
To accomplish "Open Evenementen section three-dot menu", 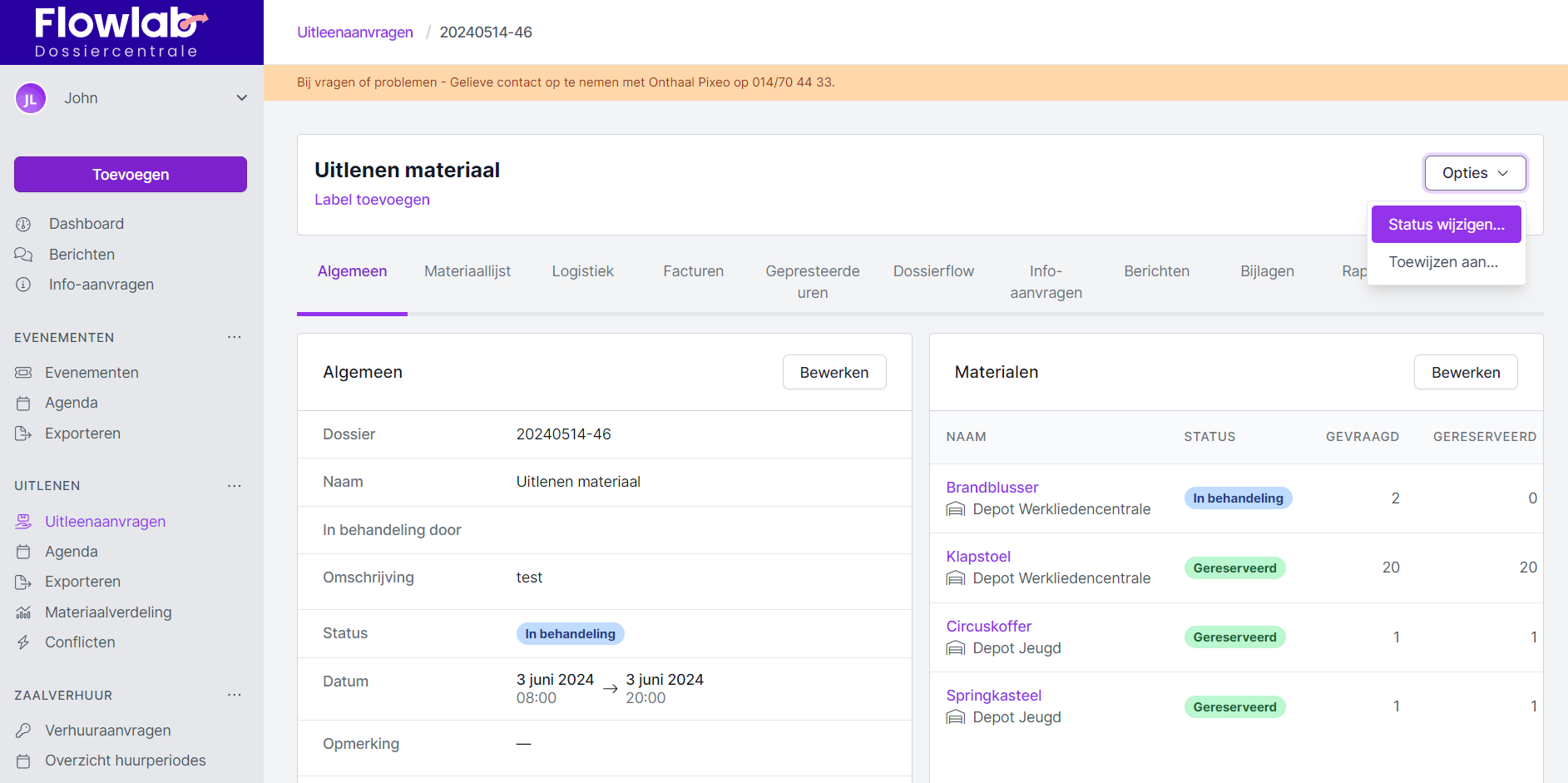I will point(235,337).
